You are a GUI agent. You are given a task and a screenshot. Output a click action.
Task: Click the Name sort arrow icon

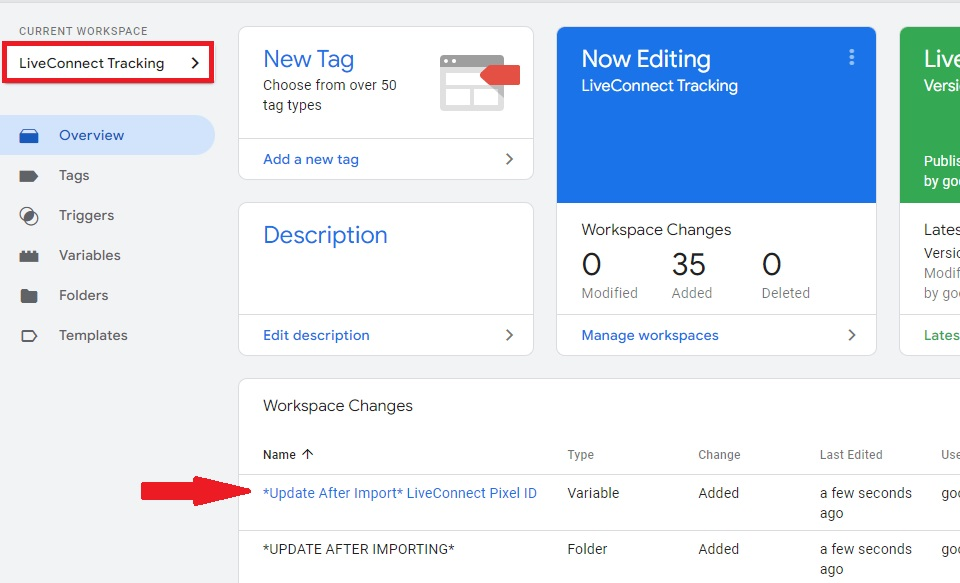pyautogui.click(x=307, y=454)
